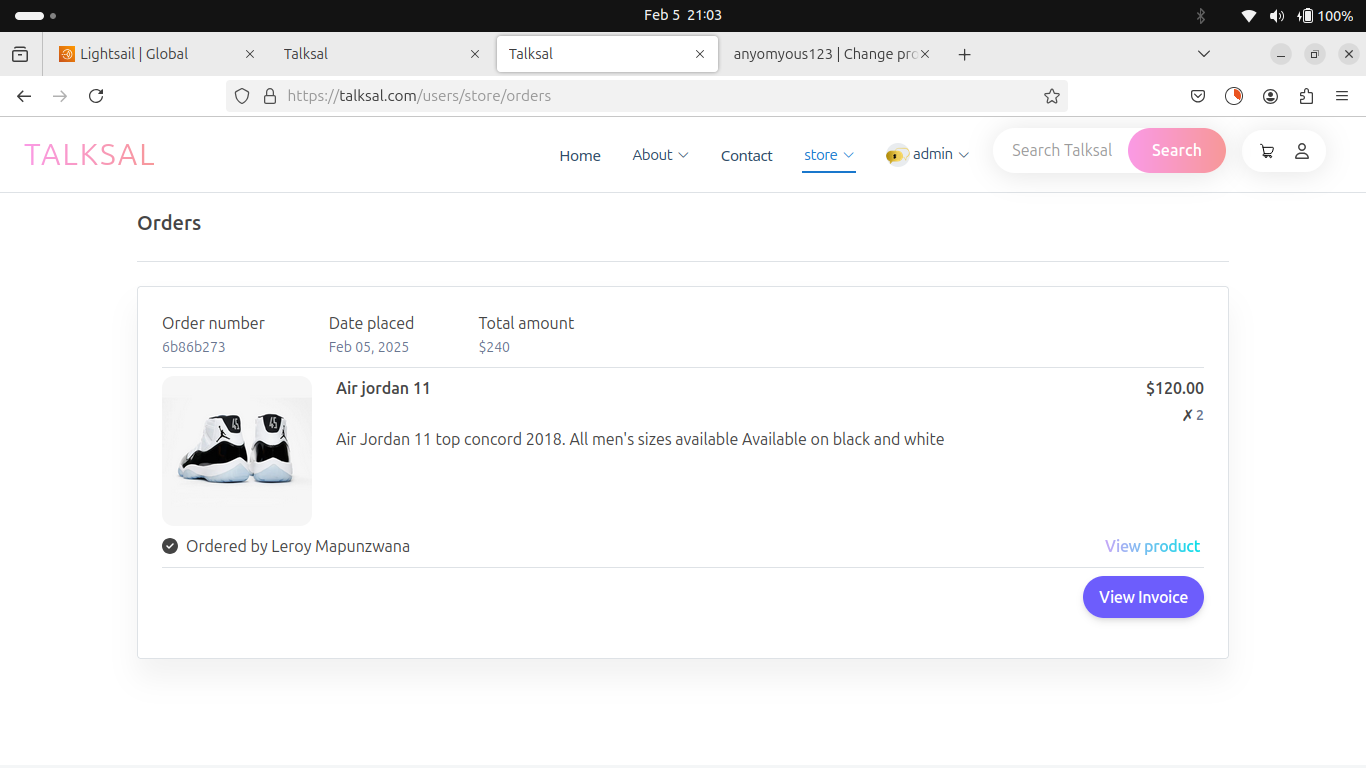Click the Activities pill in top bar
1366x768 pixels.
point(35,16)
